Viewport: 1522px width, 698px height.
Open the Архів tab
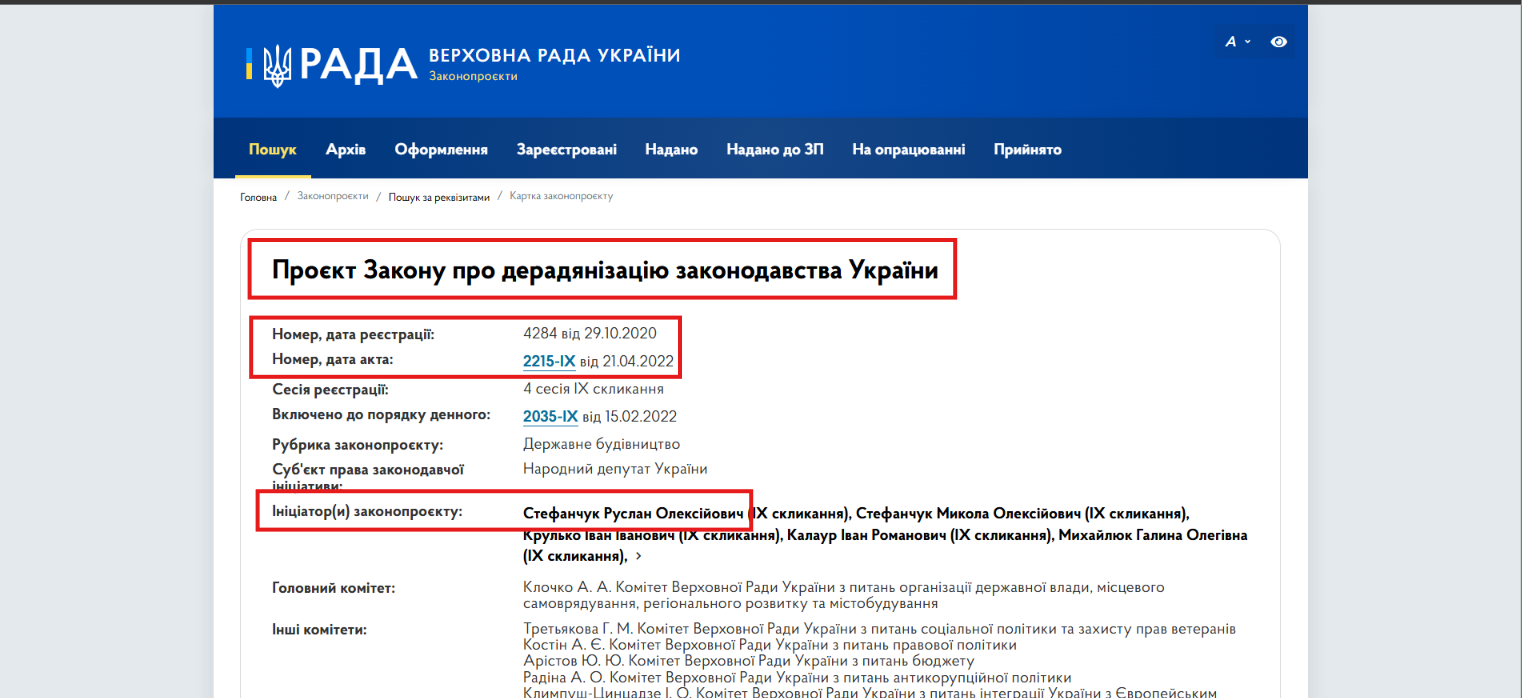(x=346, y=150)
